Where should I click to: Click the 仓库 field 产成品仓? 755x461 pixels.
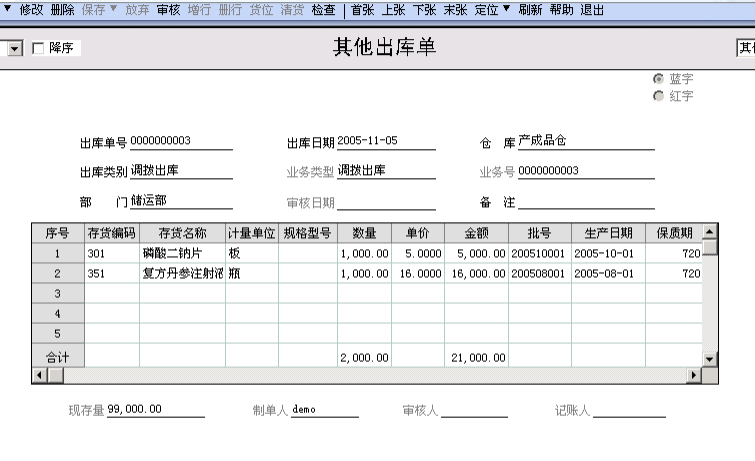coord(586,141)
